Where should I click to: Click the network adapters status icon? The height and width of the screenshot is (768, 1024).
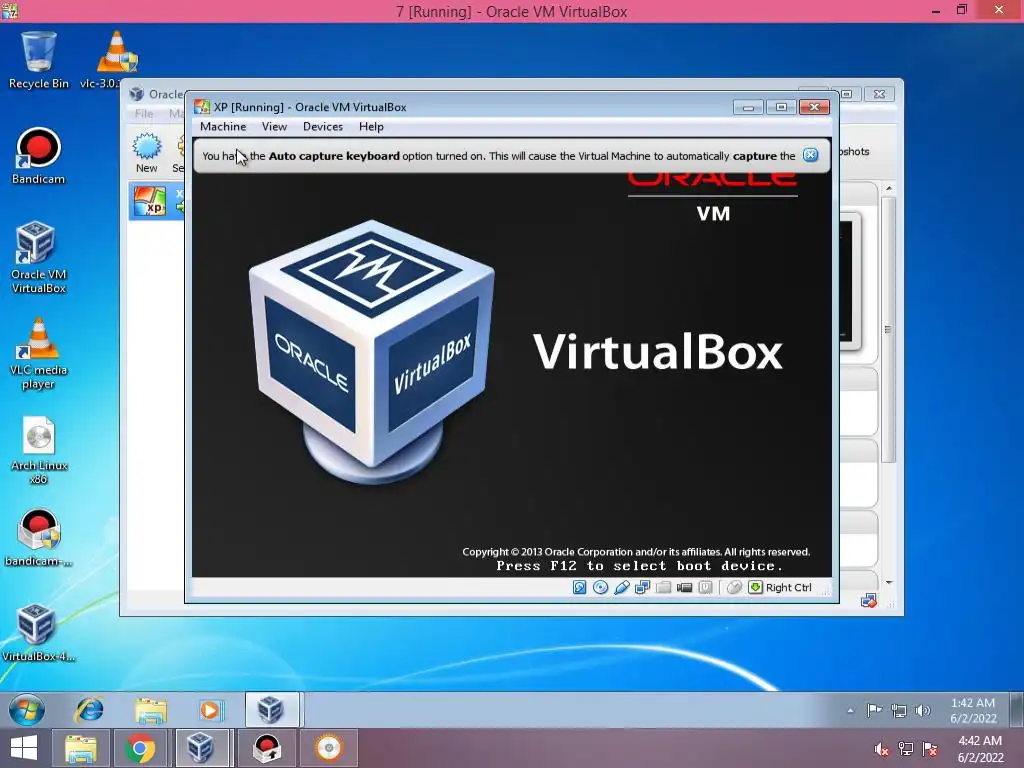(643, 587)
